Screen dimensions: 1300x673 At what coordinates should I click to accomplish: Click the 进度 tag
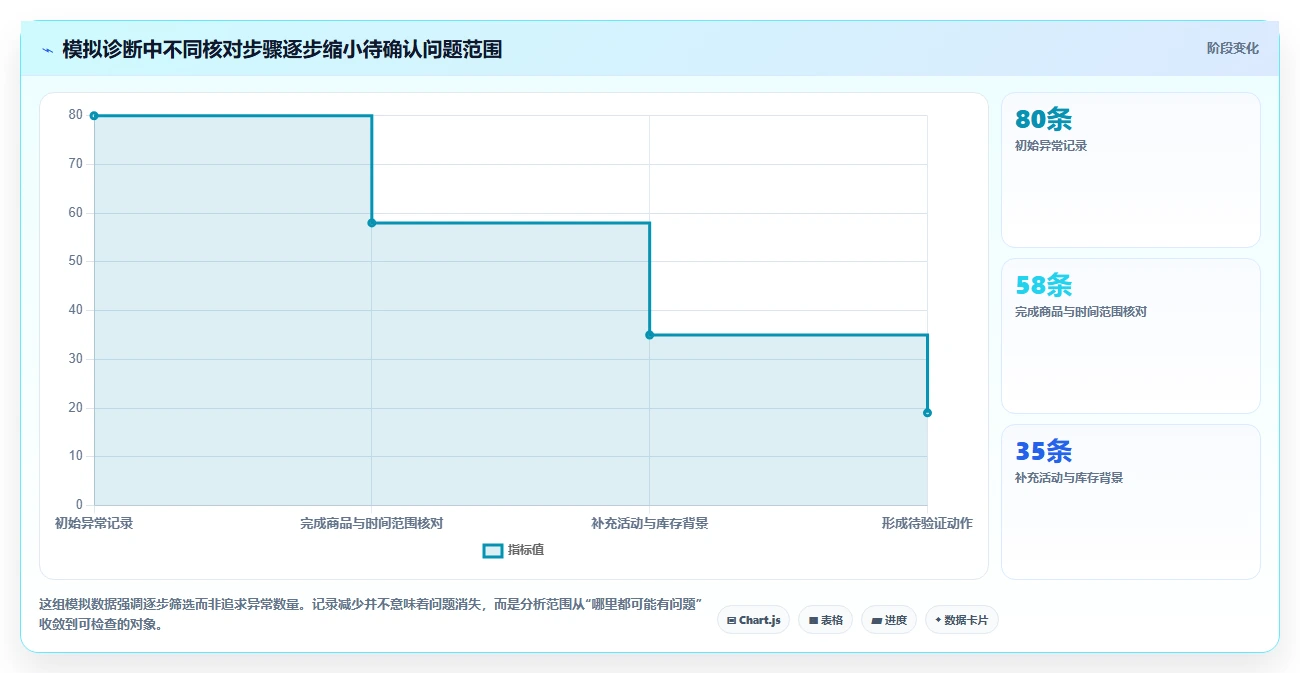(888, 620)
